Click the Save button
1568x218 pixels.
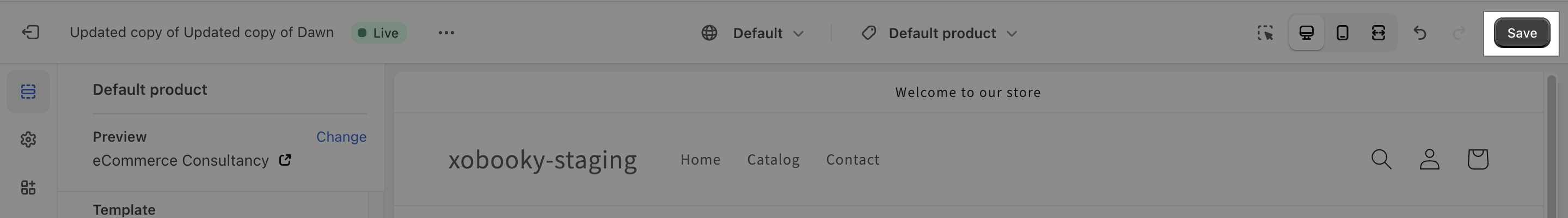(x=1521, y=33)
